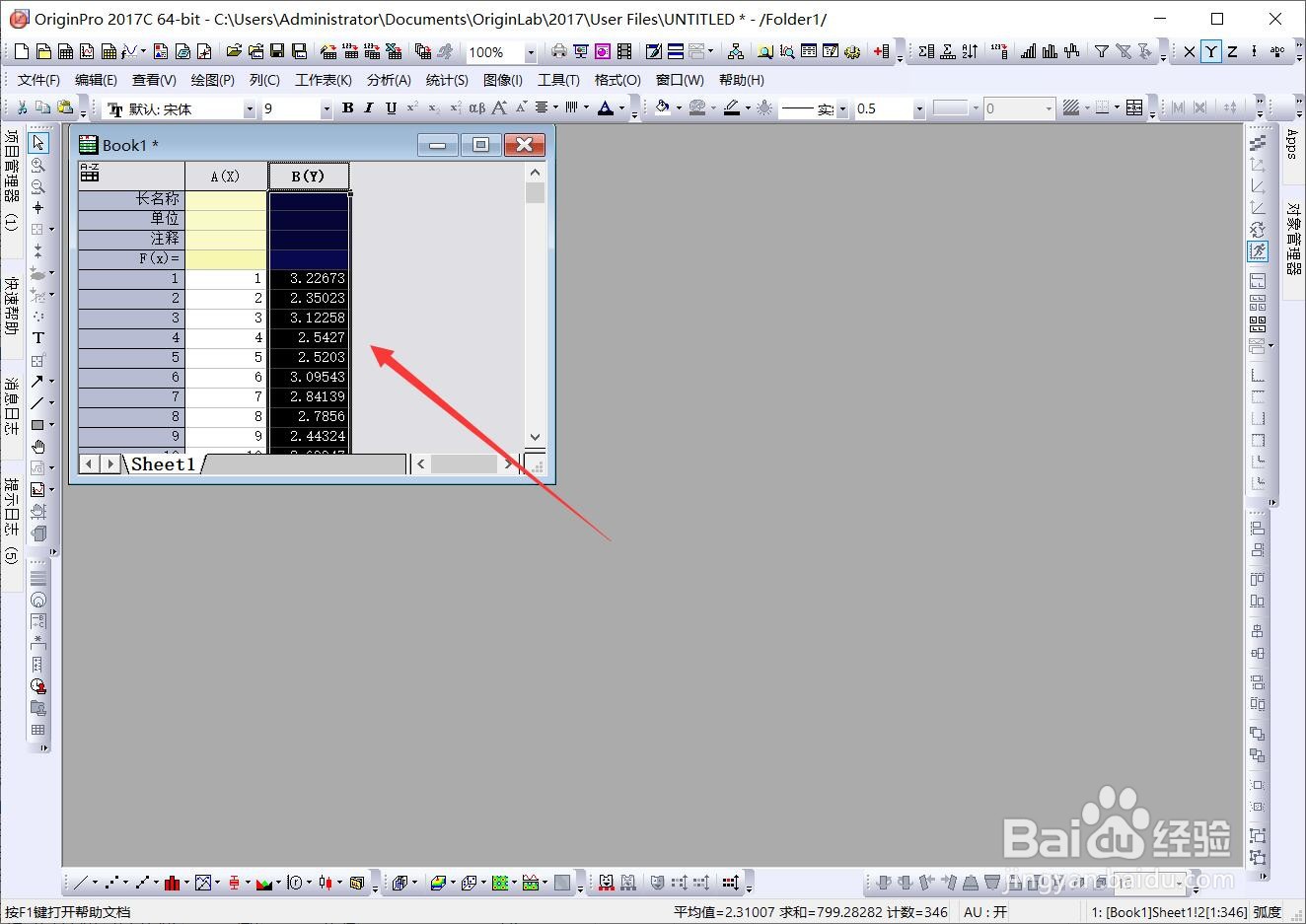Image resolution: width=1306 pixels, height=924 pixels.
Task: Choose the Line plot icon in the bottom toolbar
Action: (x=81, y=883)
